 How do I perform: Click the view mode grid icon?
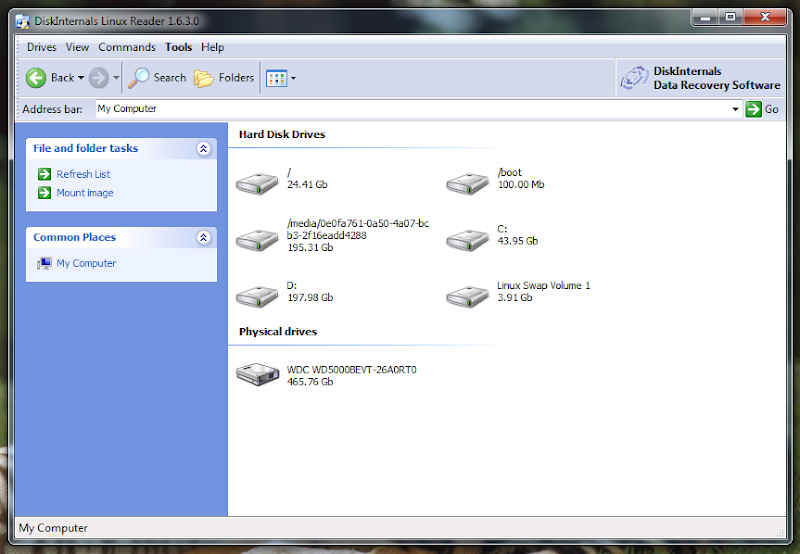point(277,79)
